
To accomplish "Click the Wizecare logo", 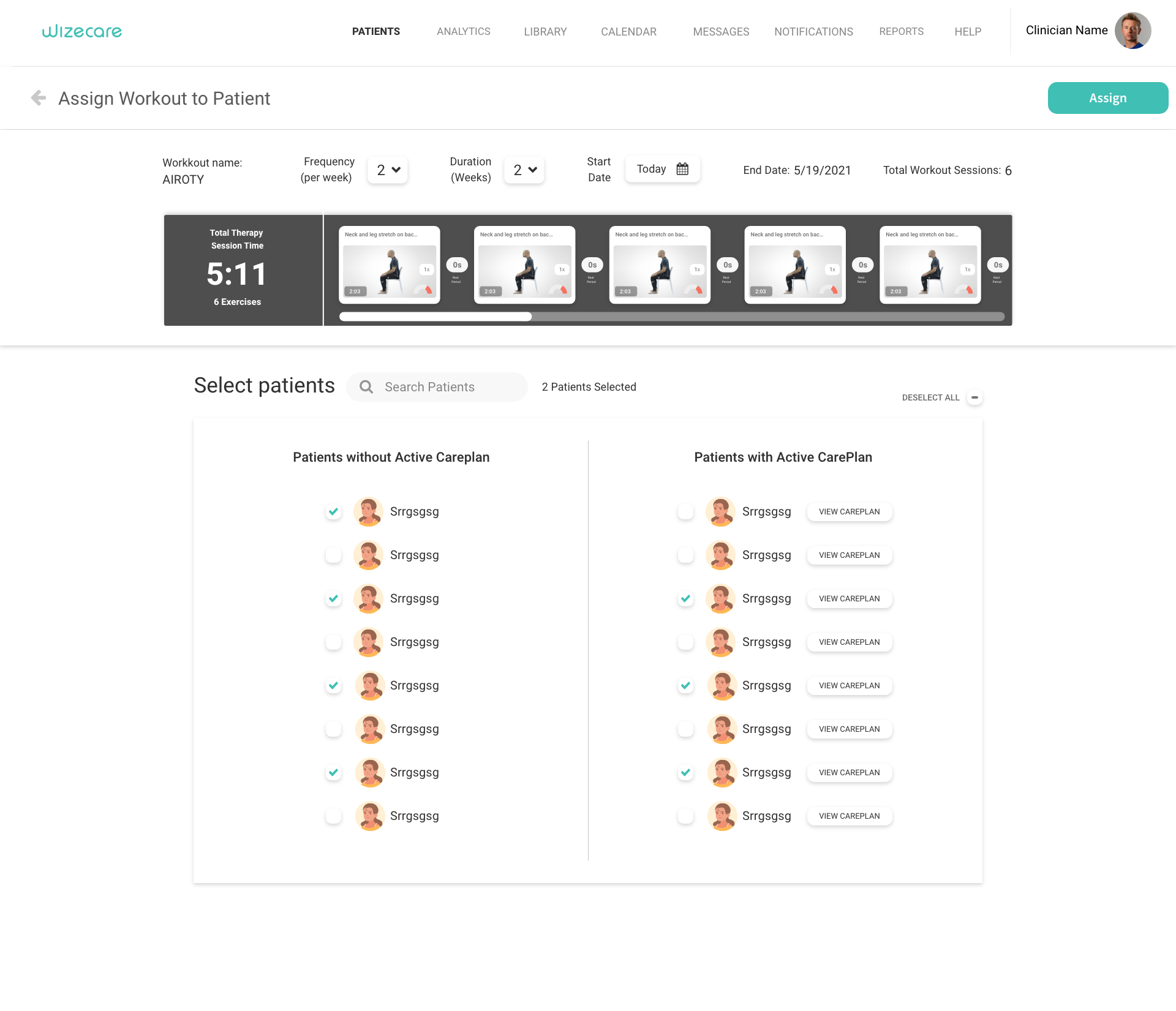I will coord(82,31).
